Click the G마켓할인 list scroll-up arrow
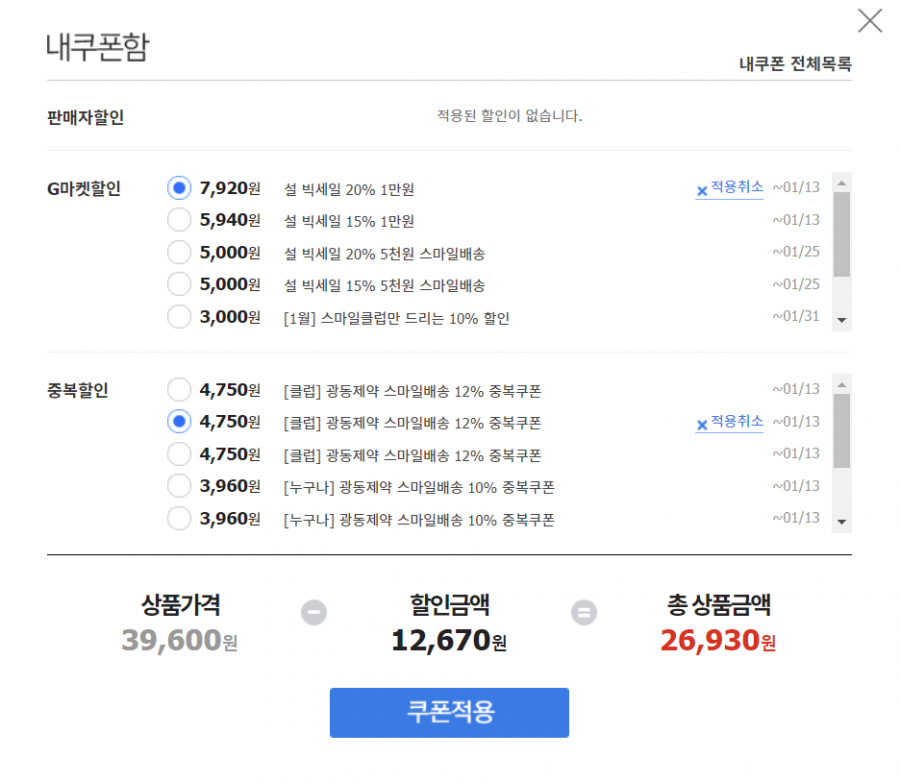The width and height of the screenshot is (900, 782). (842, 183)
